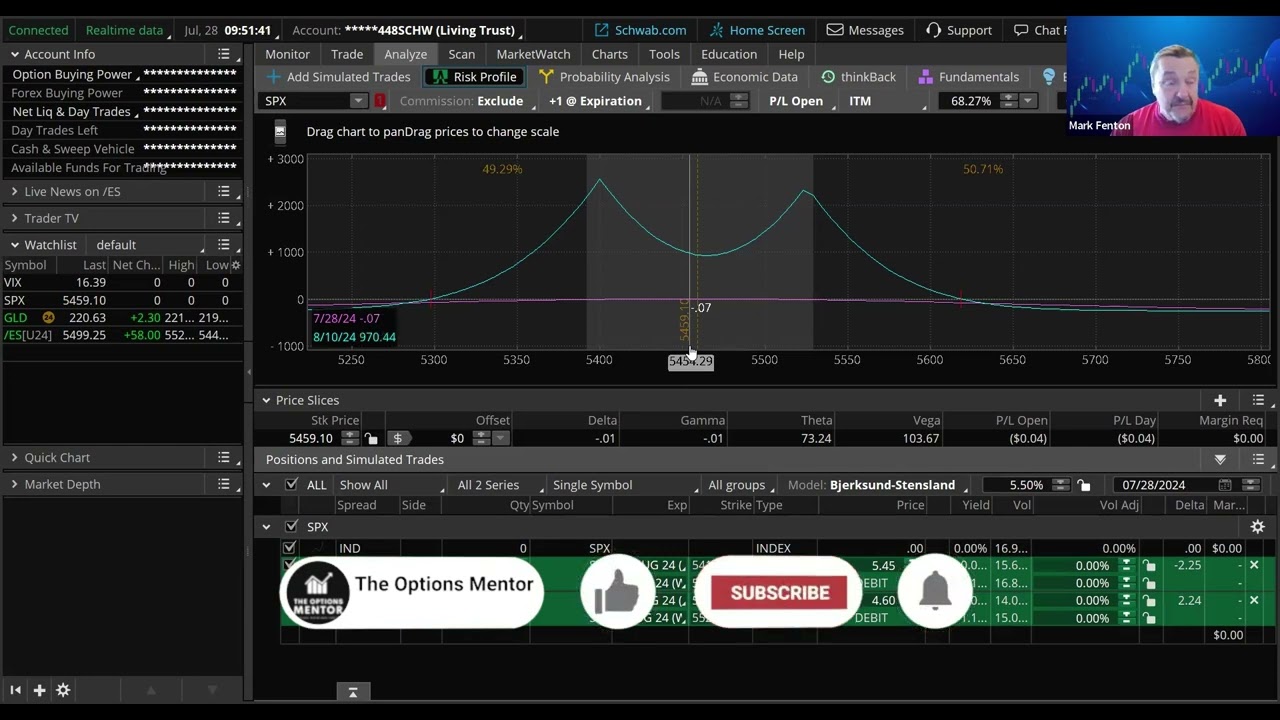Open the thinkBack sub-tab
The height and width of the screenshot is (720, 1280).
click(x=858, y=77)
